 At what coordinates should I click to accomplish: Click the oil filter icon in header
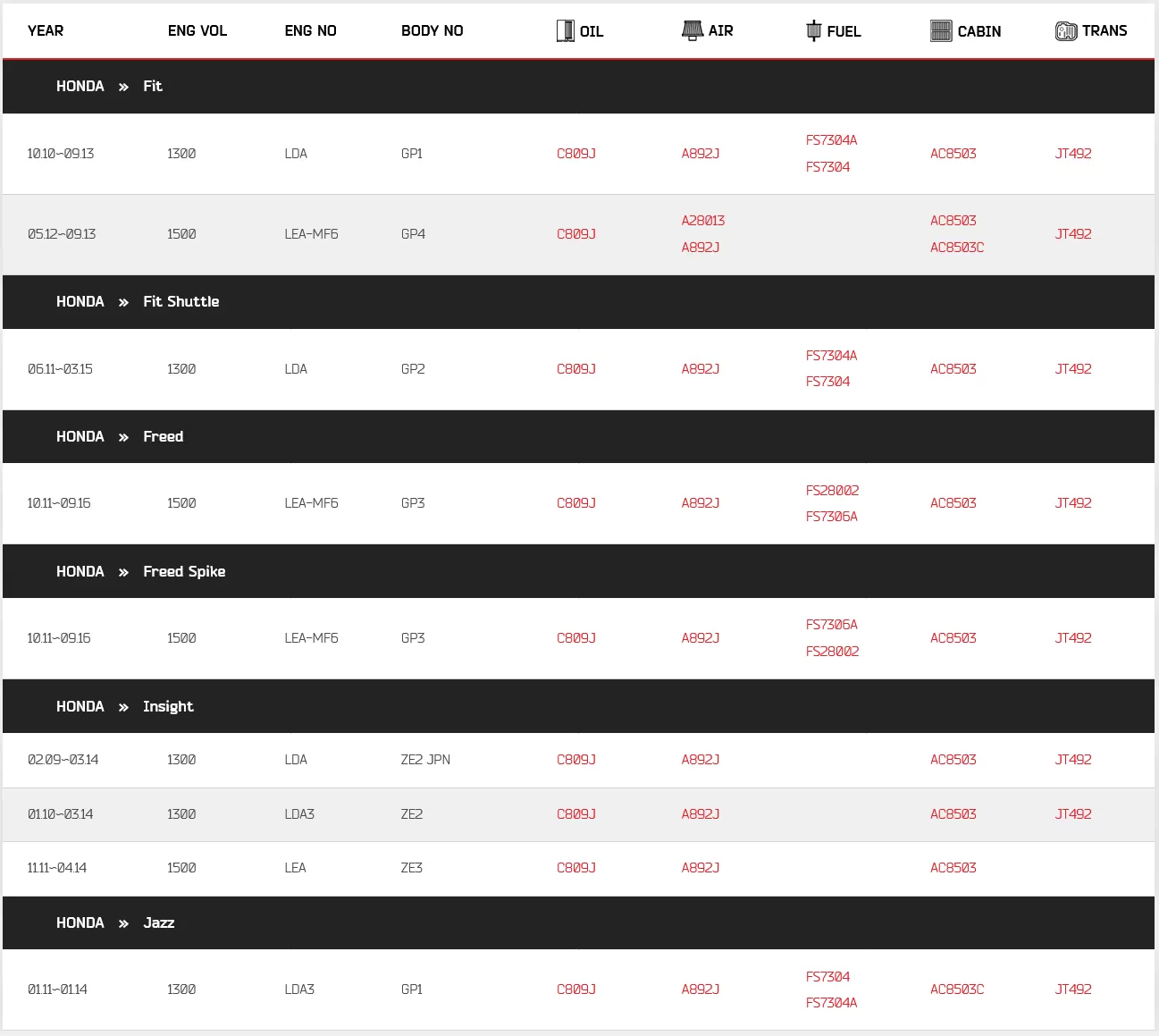[x=565, y=31]
